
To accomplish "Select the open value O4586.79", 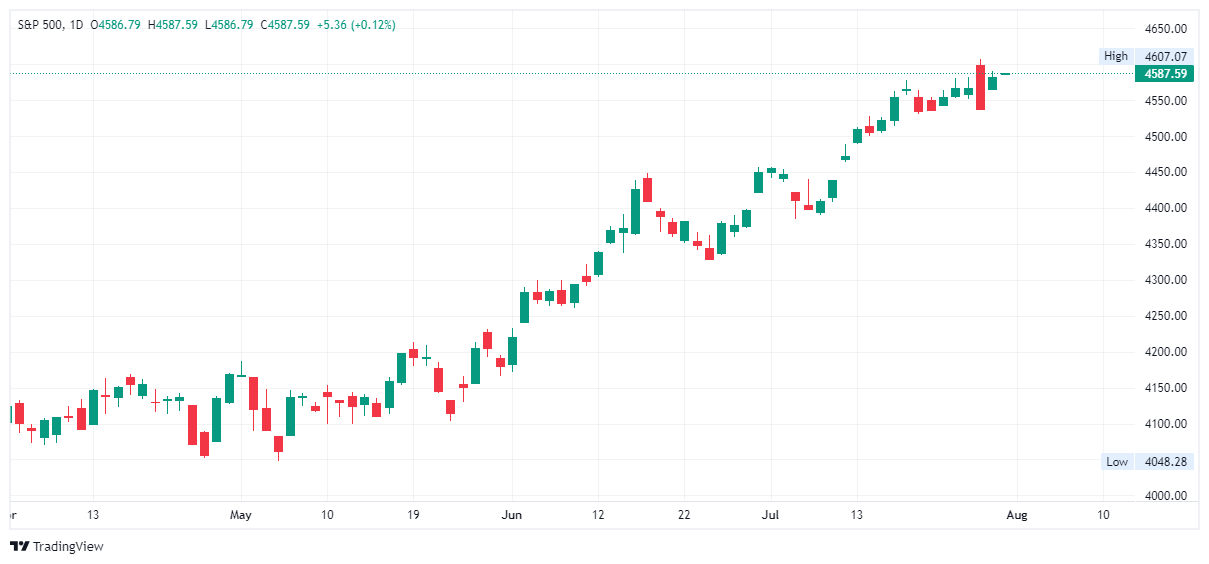I will [116, 25].
